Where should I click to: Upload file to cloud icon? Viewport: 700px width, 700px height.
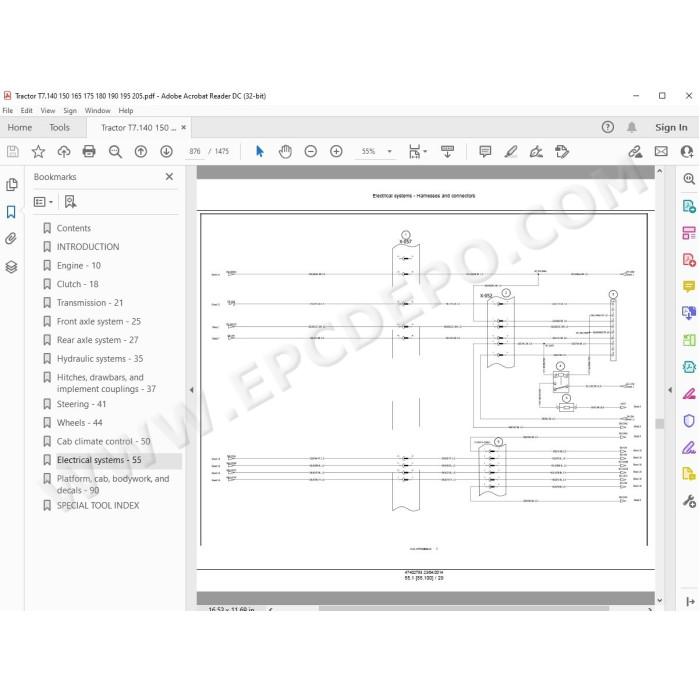[64, 152]
